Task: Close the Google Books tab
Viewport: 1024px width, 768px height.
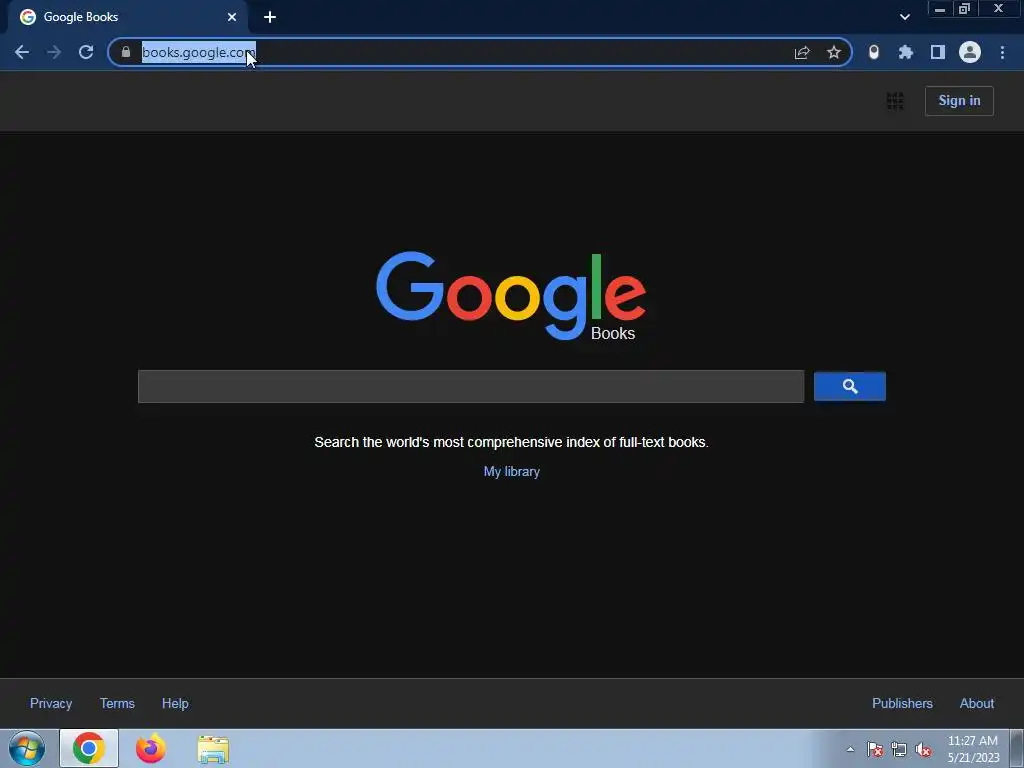Action: click(232, 17)
